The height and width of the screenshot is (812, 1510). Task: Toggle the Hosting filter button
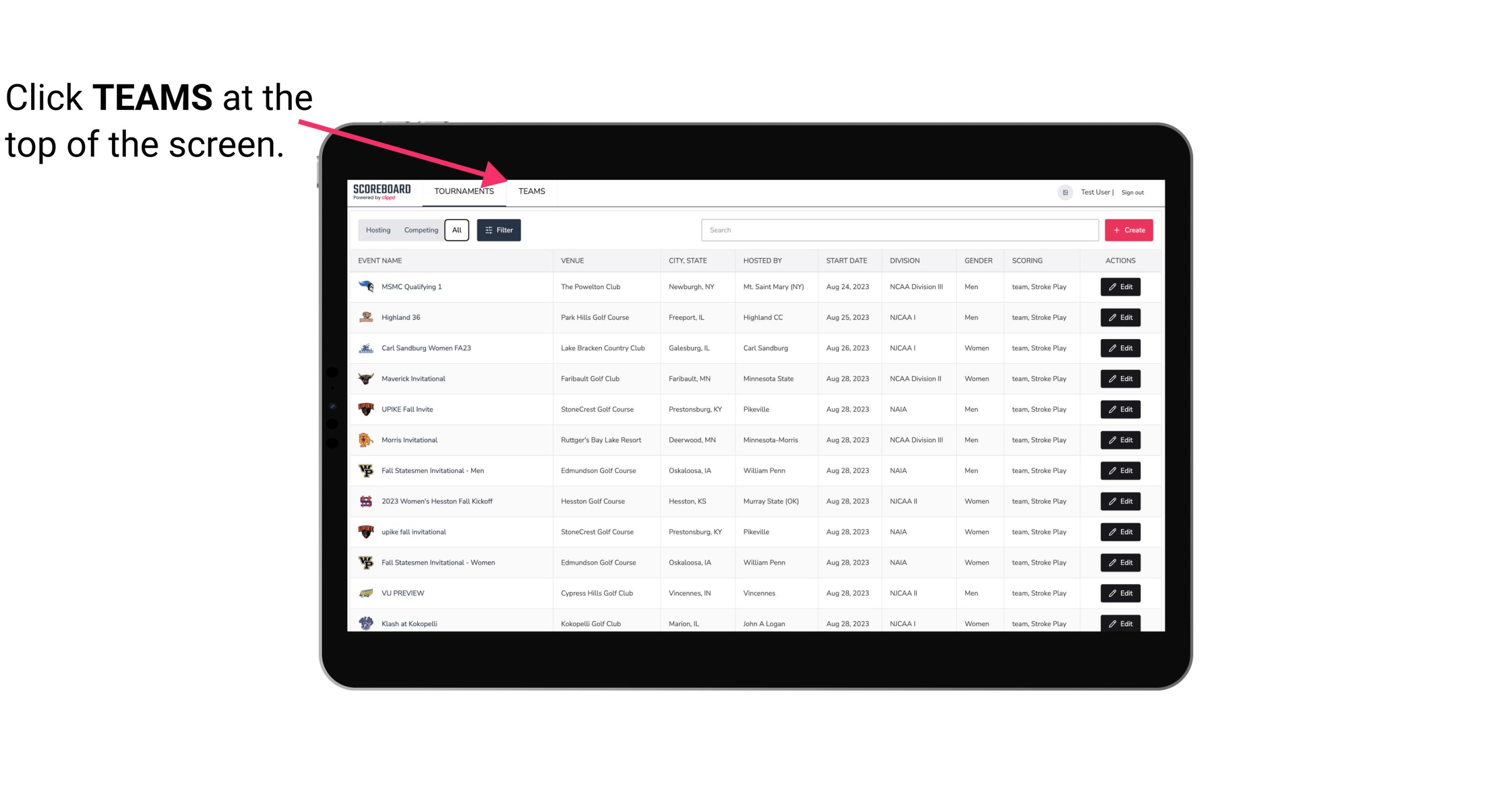point(378,230)
